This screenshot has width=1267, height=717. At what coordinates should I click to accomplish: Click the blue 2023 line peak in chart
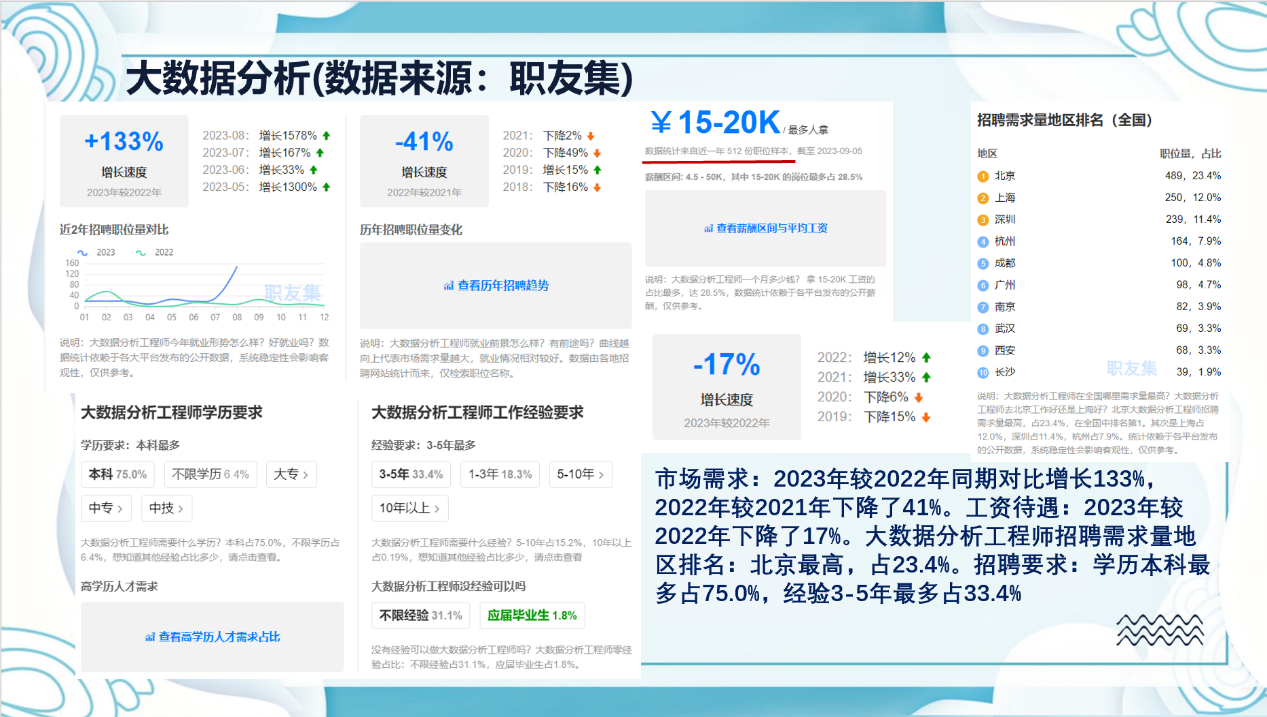tap(236, 266)
